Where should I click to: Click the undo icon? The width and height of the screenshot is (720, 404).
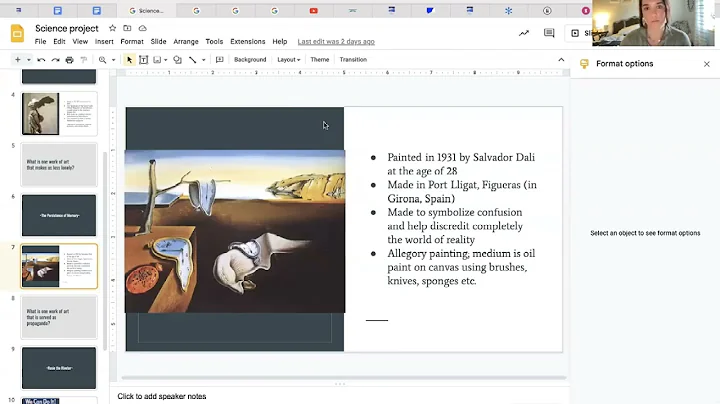41,60
